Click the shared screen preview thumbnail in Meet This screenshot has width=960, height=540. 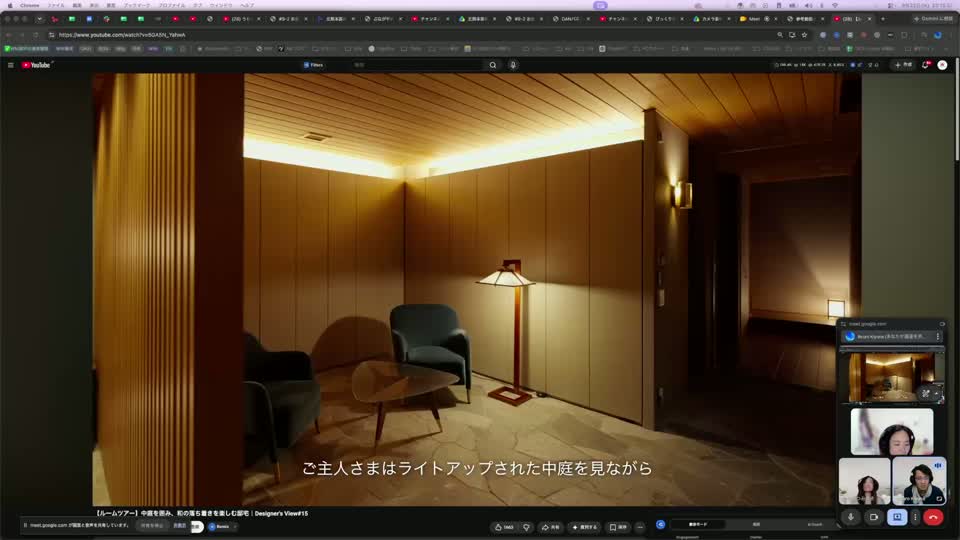891,377
